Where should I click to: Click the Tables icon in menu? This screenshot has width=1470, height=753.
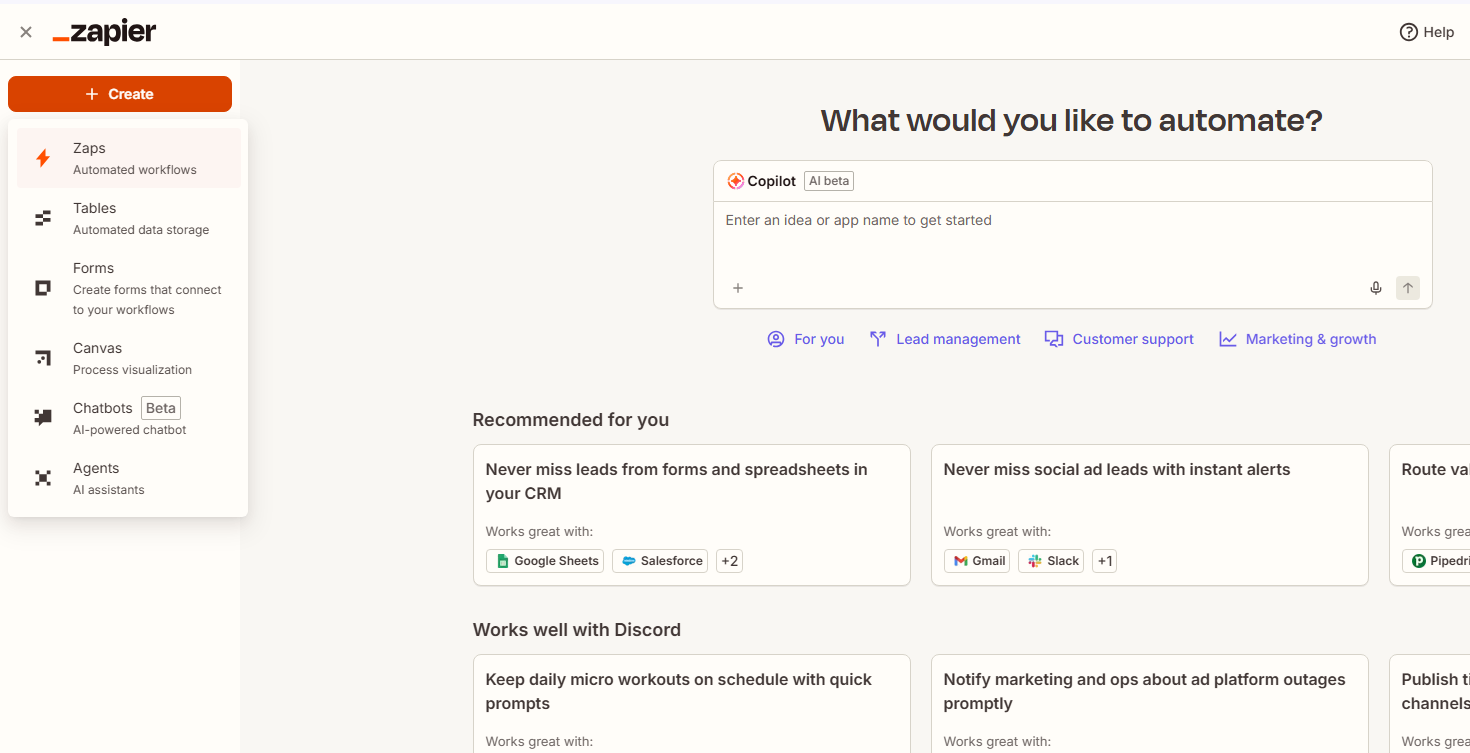point(43,218)
